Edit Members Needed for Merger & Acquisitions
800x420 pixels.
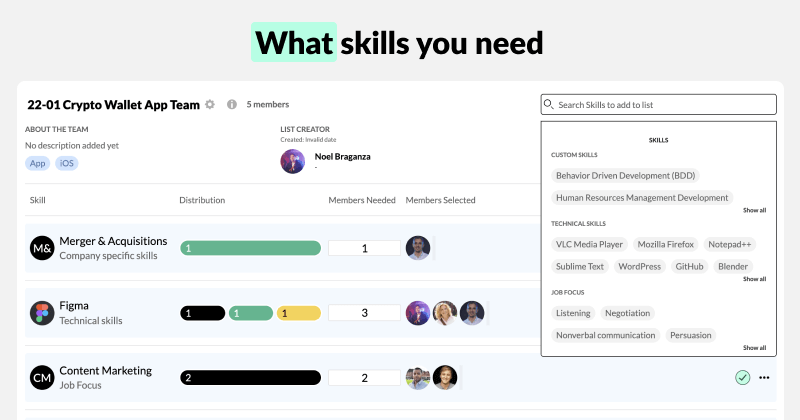coord(364,248)
